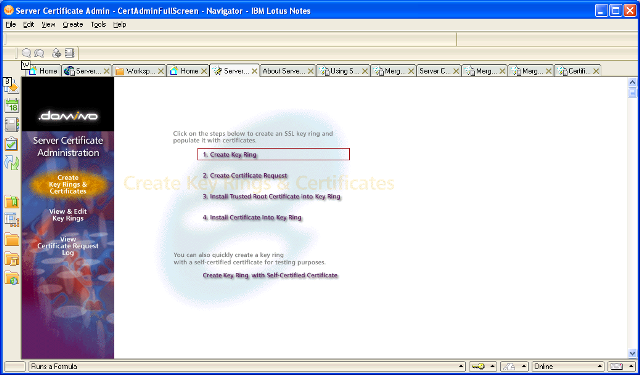
Task: Click the mail envelope status bar icon
Action: [618, 366]
